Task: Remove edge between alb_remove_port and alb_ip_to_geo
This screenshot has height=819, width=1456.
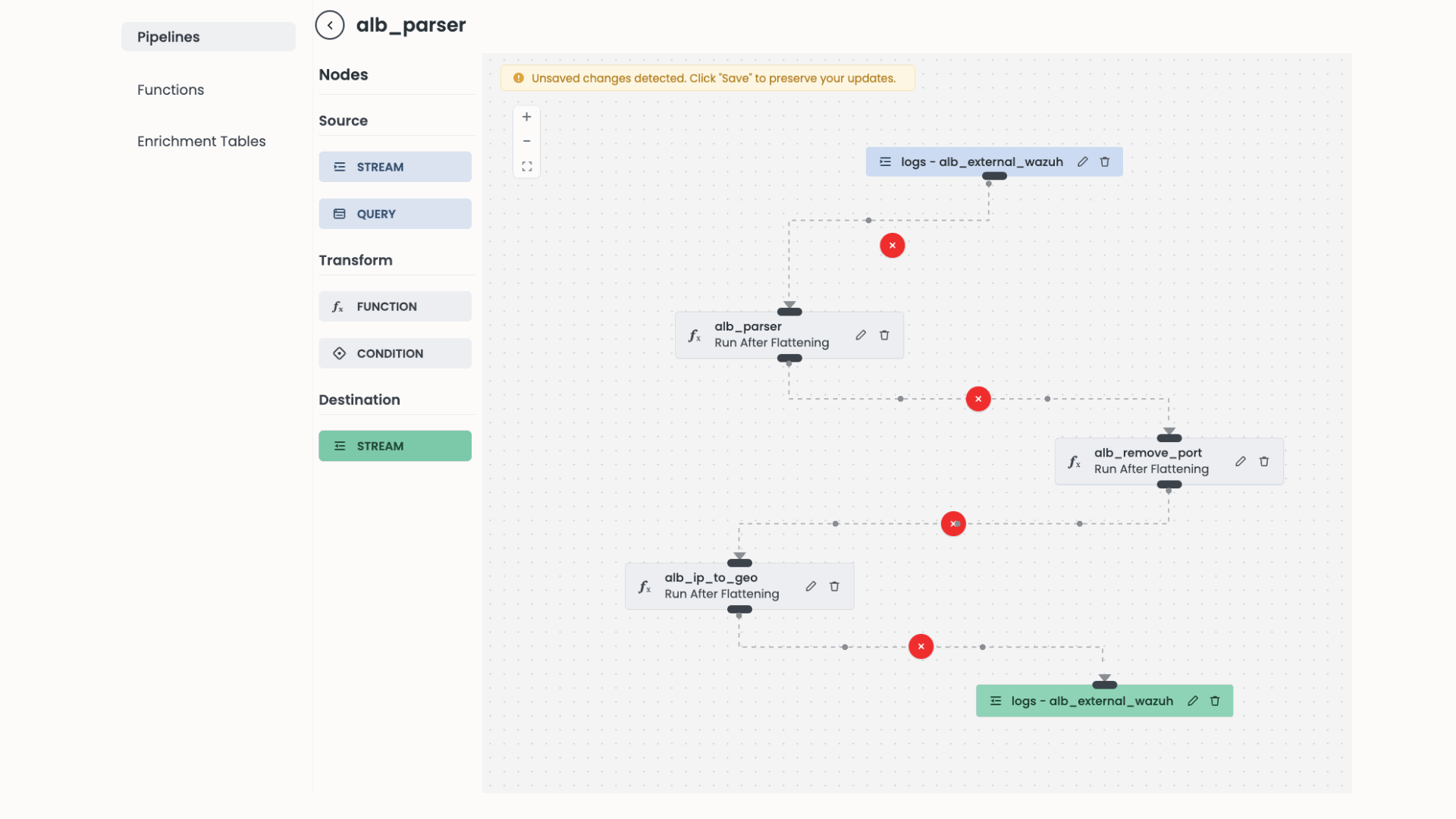Action: tap(953, 524)
